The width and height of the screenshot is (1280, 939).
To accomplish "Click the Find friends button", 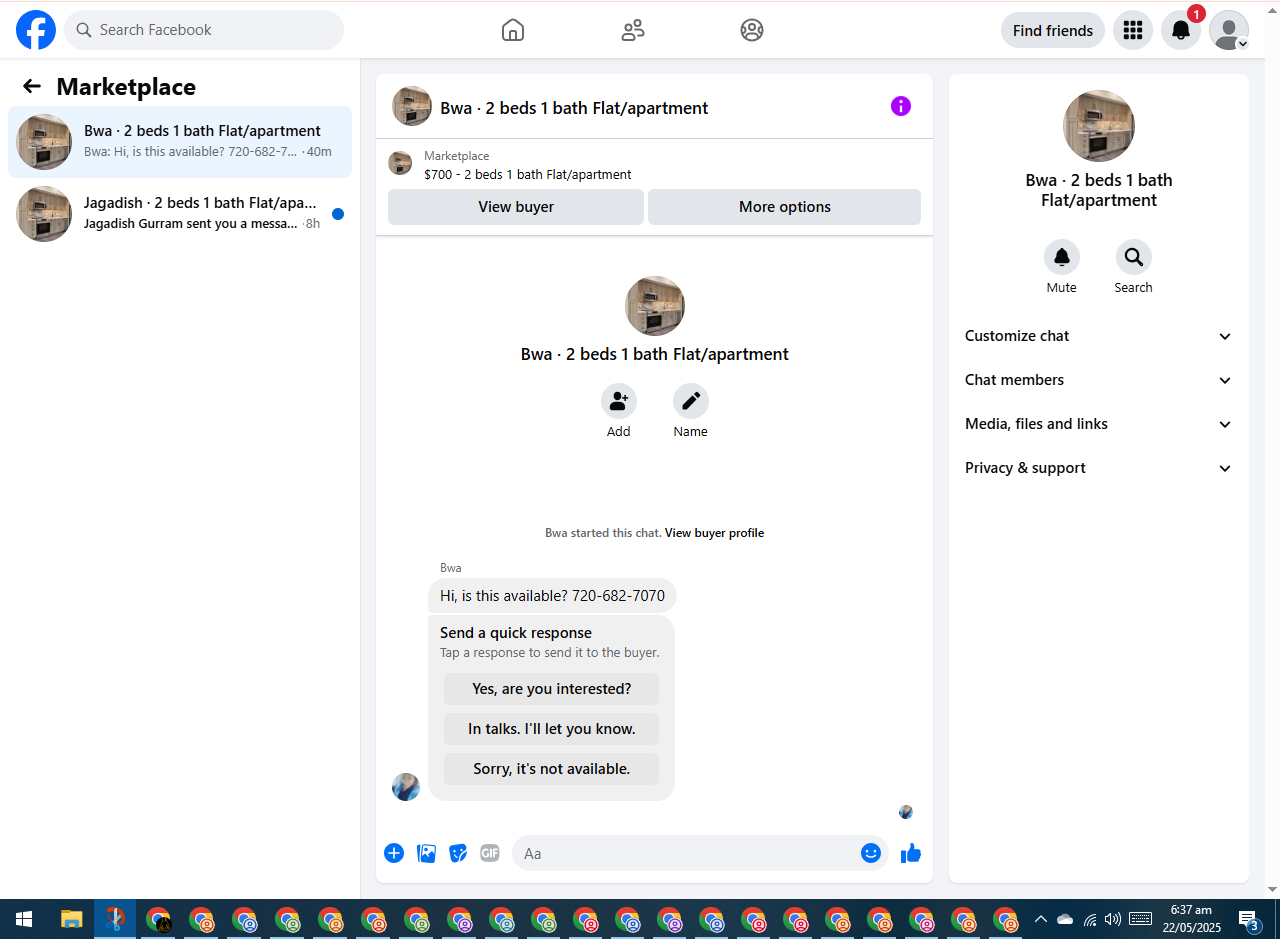I will coord(1052,30).
